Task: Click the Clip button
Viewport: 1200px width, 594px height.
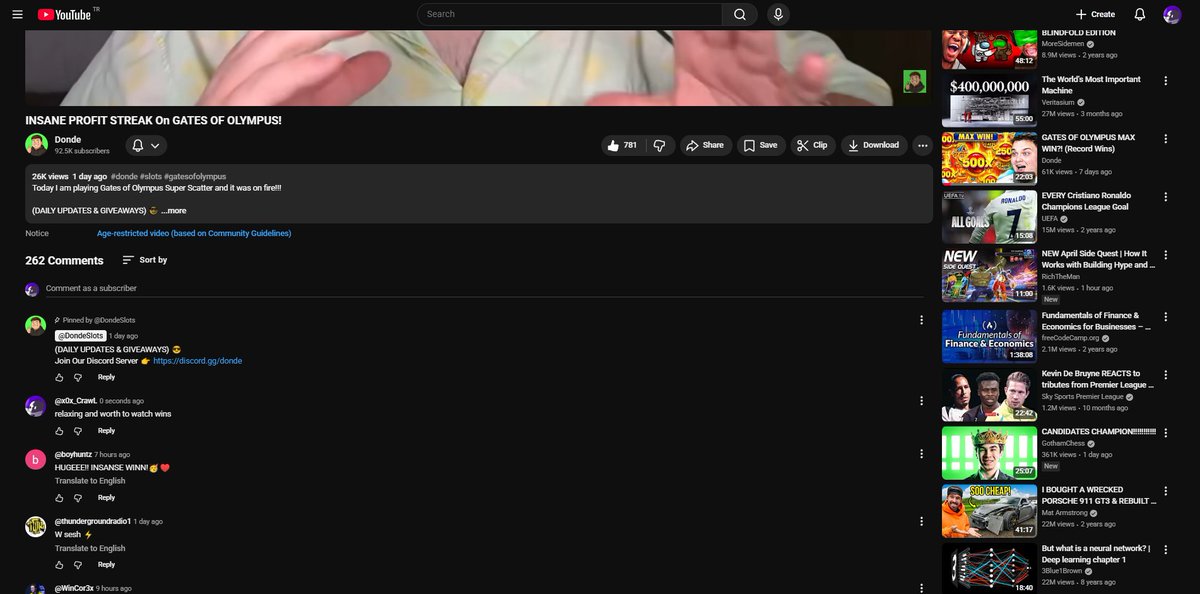Action: (812, 145)
